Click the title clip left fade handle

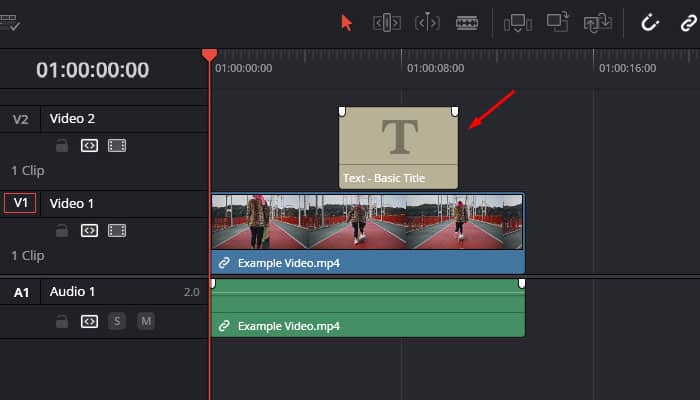tap(342, 111)
